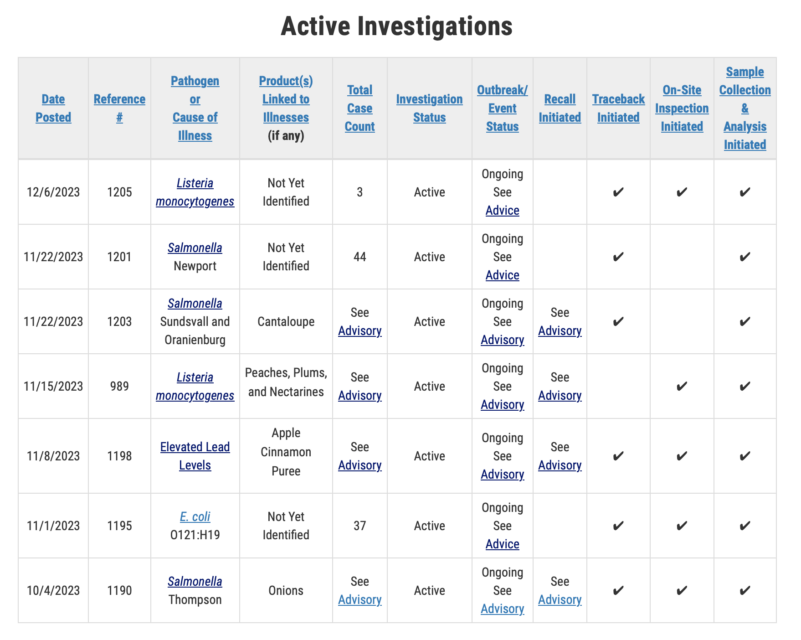
Task: Click Traceback checkmark in row 1205
Action: coord(618,192)
